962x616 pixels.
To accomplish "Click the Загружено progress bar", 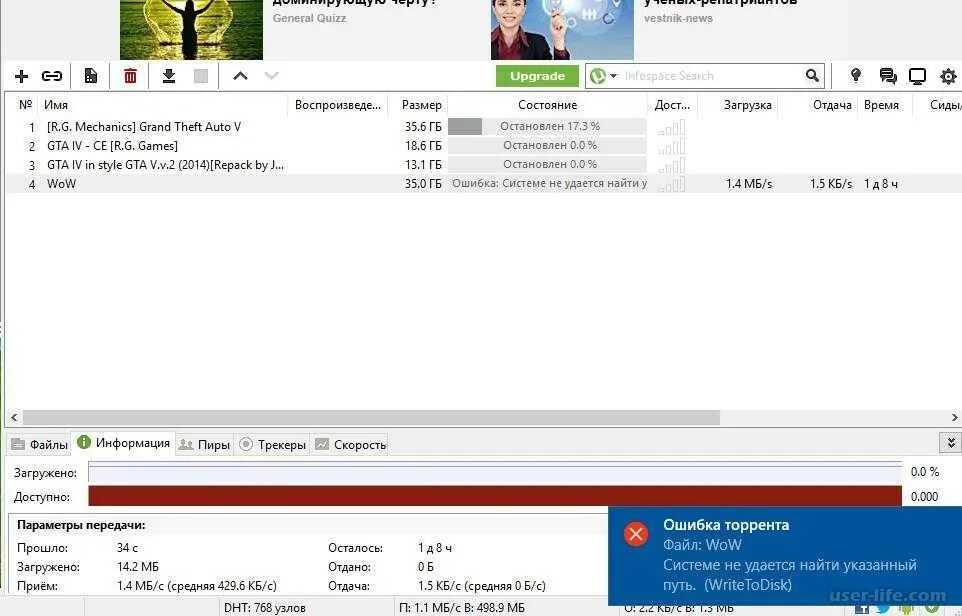I will pyautogui.click(x=495, y=472).
